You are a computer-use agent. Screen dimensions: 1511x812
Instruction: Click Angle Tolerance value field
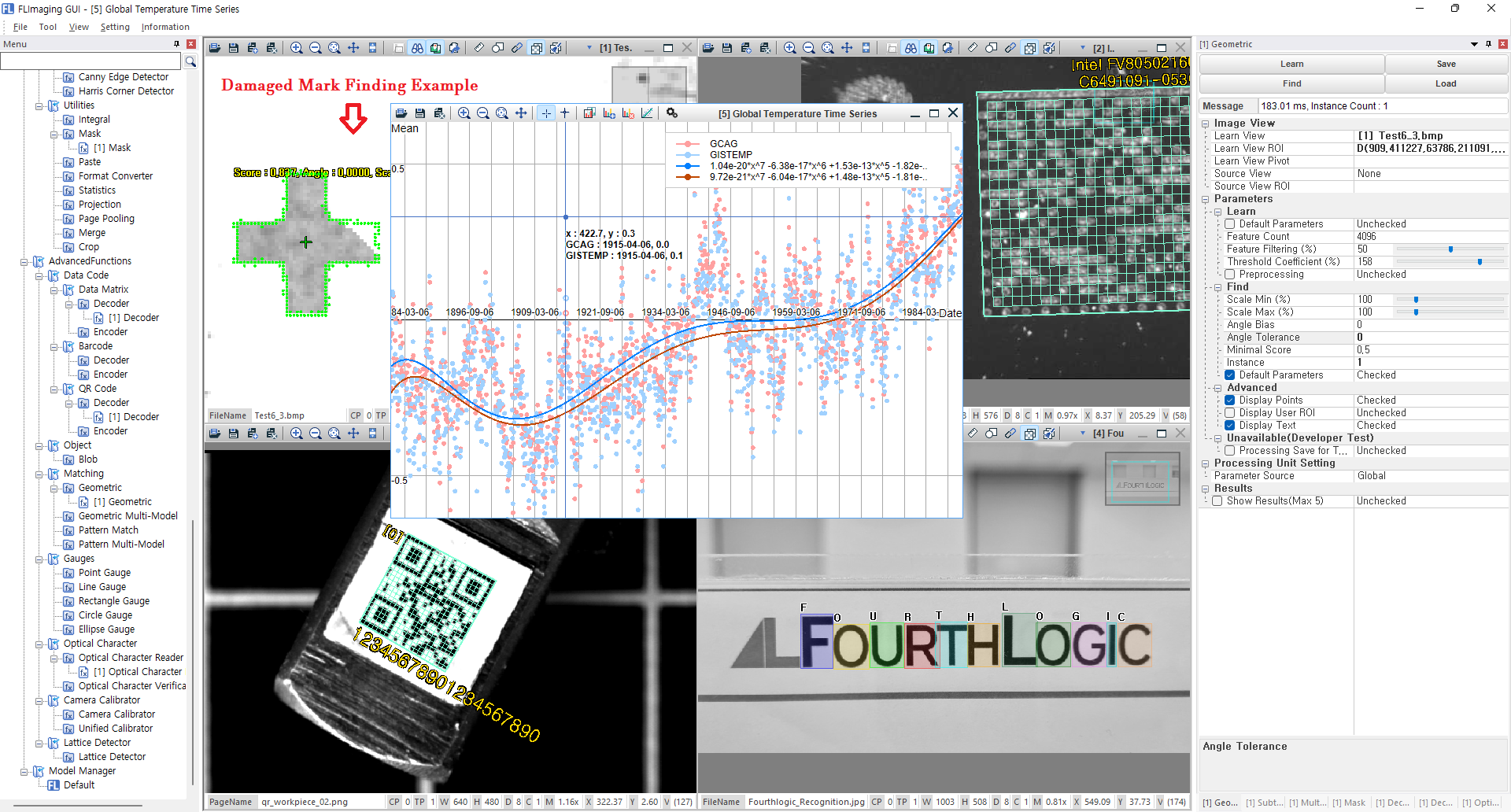1431,338
